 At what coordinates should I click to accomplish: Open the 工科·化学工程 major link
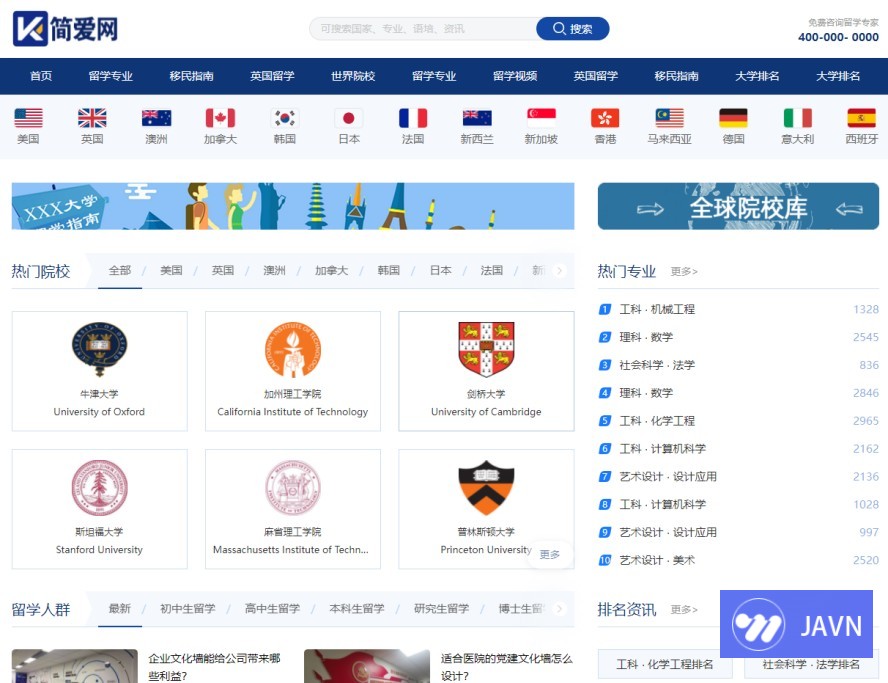[657, 421]
